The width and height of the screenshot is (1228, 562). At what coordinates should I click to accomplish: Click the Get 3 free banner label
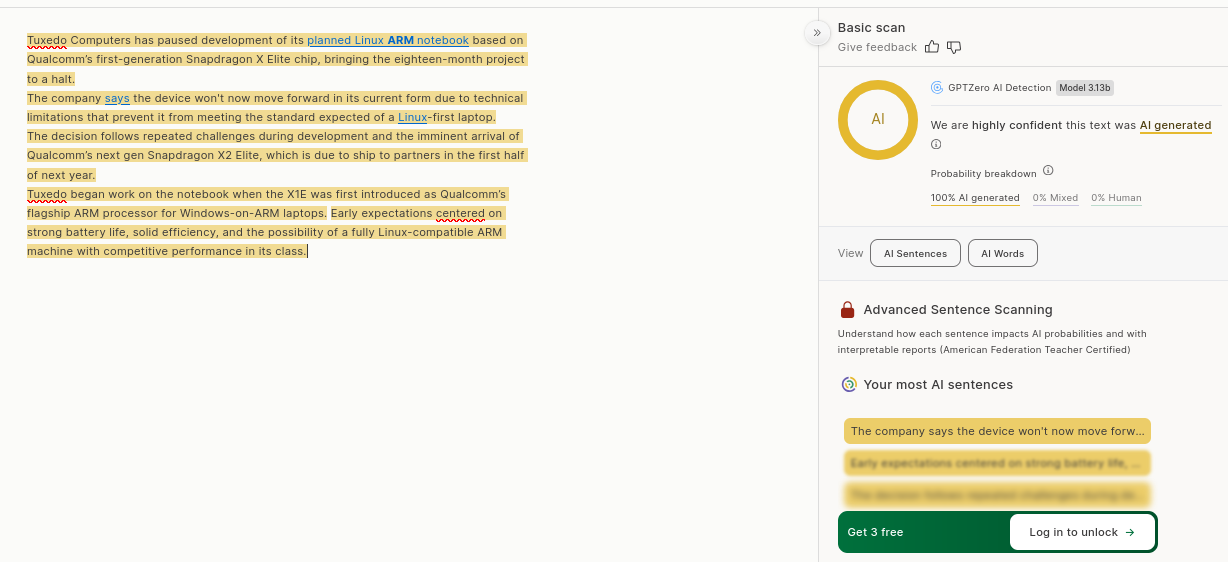(x=875, y=532)
